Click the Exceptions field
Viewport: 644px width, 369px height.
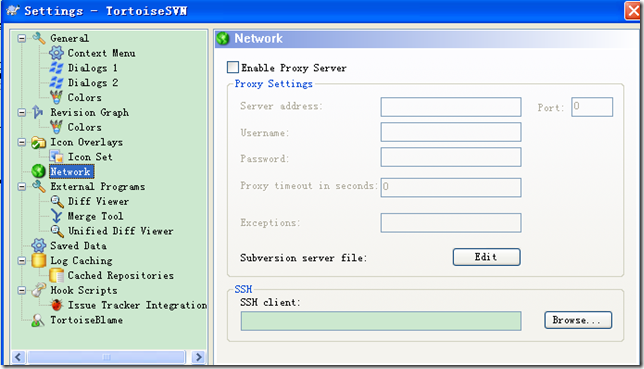[451, 223]
